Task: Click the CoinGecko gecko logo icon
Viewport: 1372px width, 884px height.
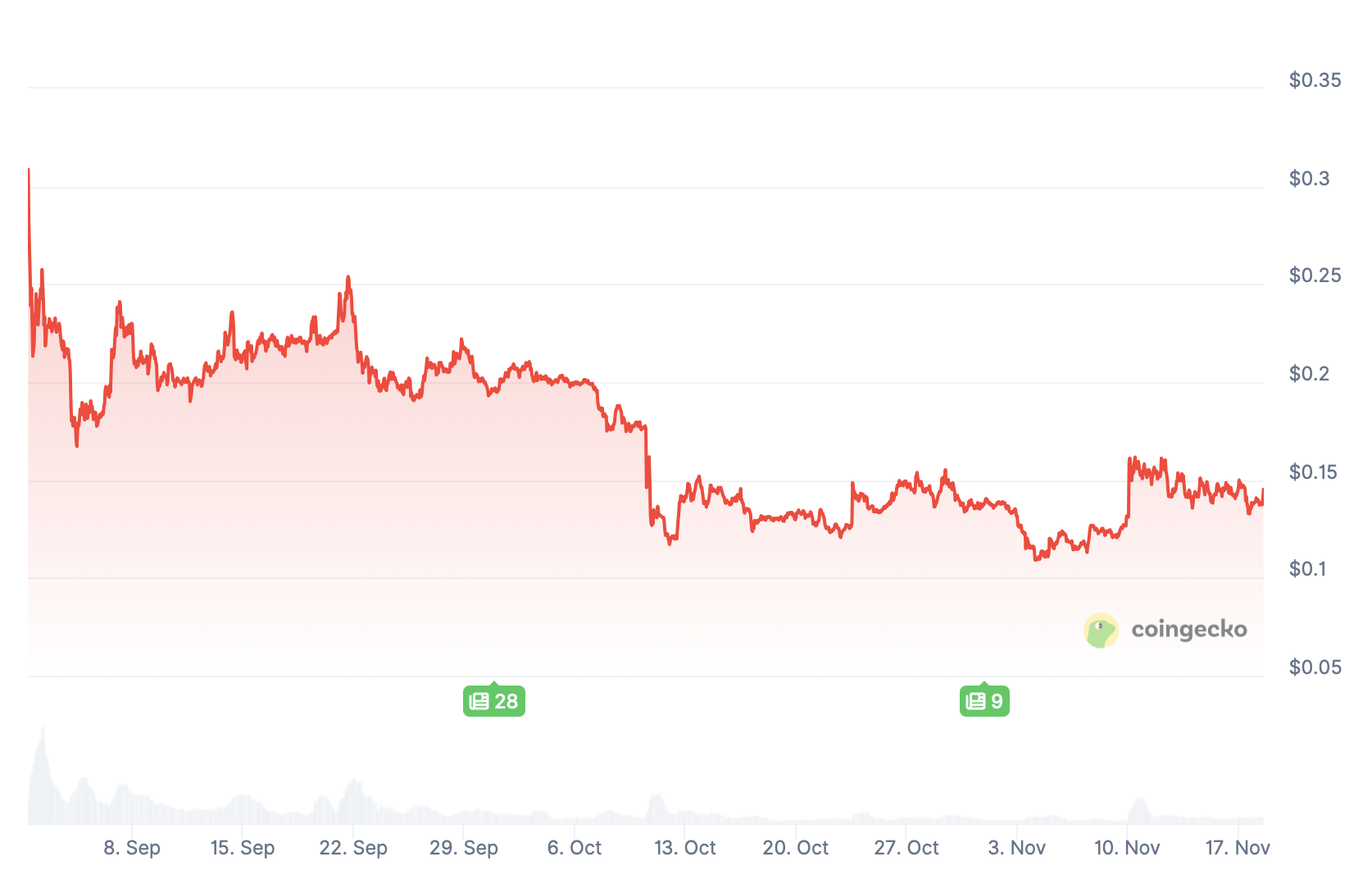Action: click(x=1101, y=630)
